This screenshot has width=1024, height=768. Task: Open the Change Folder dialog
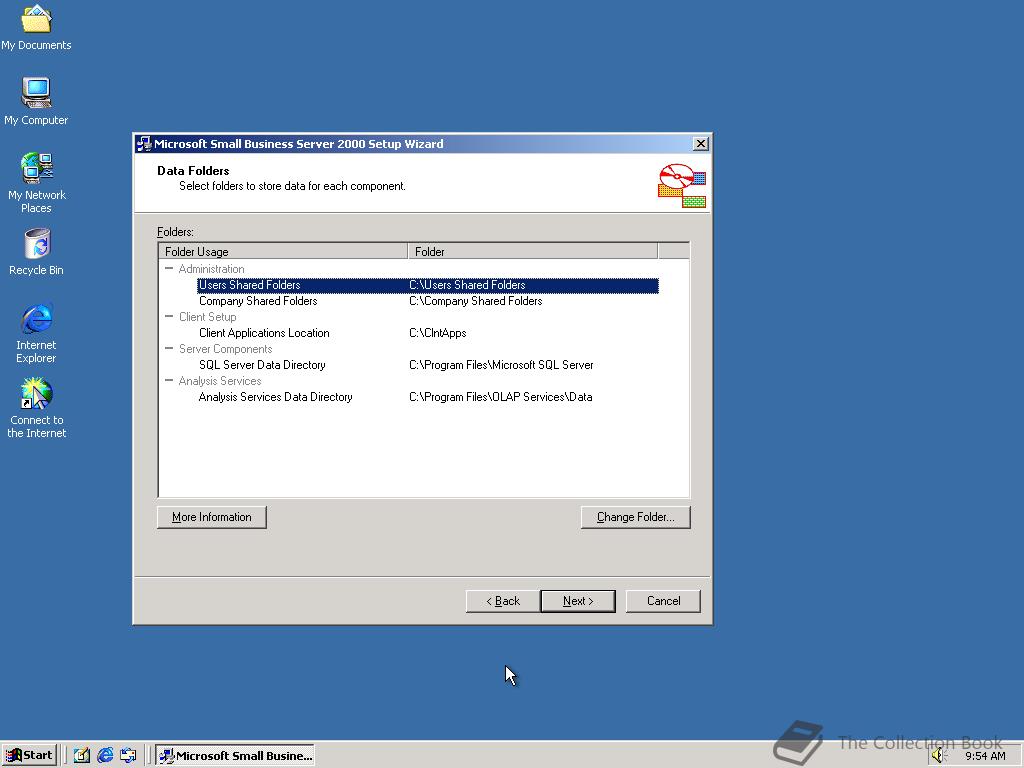coord(635,517)
